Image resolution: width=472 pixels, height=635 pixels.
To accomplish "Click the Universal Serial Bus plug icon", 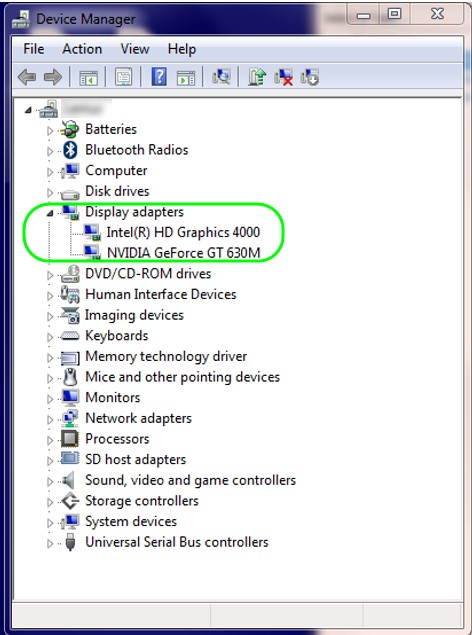I will point(70,542).
